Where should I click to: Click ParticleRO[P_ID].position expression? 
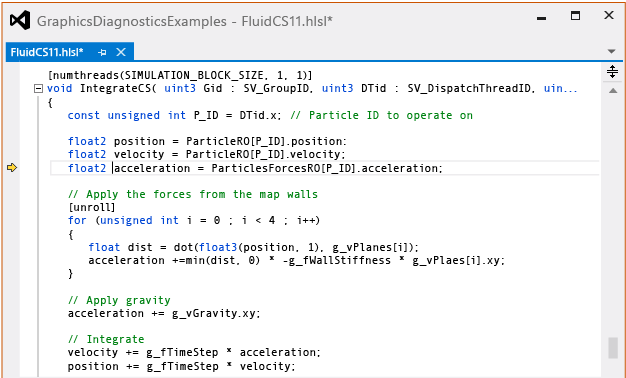[x=266, y=141]
